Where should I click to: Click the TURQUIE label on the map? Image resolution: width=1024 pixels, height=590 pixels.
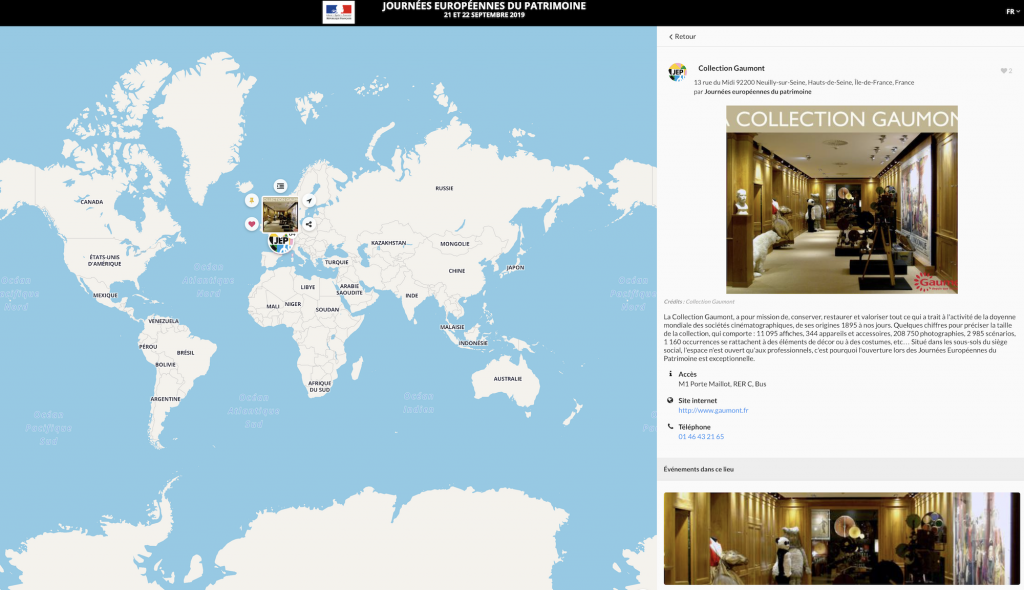336,262
